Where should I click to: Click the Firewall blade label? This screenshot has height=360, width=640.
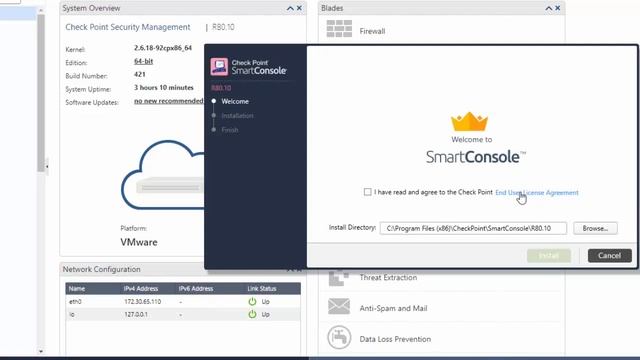[372, 31]
